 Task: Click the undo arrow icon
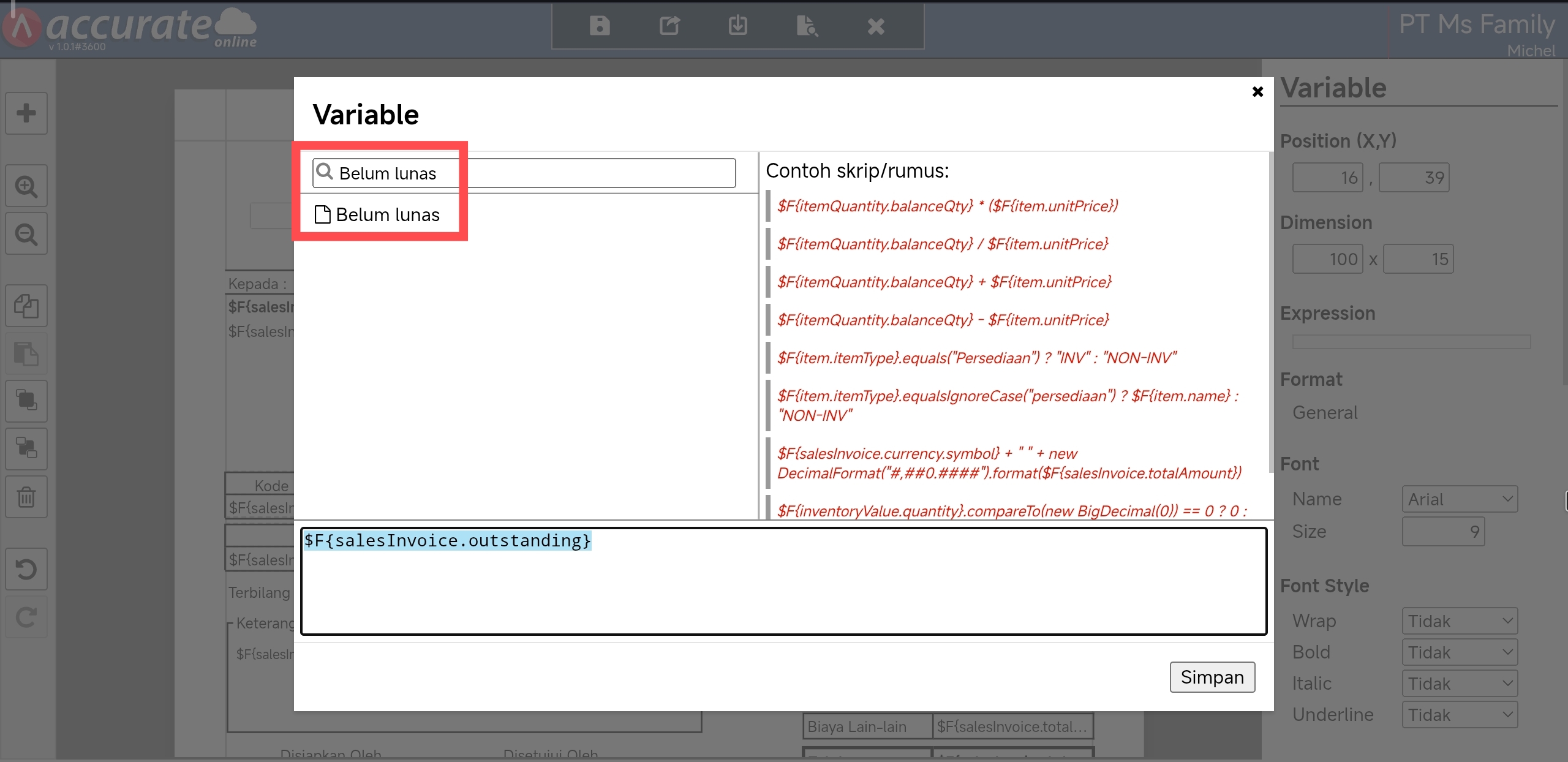(x=26, y=569)
